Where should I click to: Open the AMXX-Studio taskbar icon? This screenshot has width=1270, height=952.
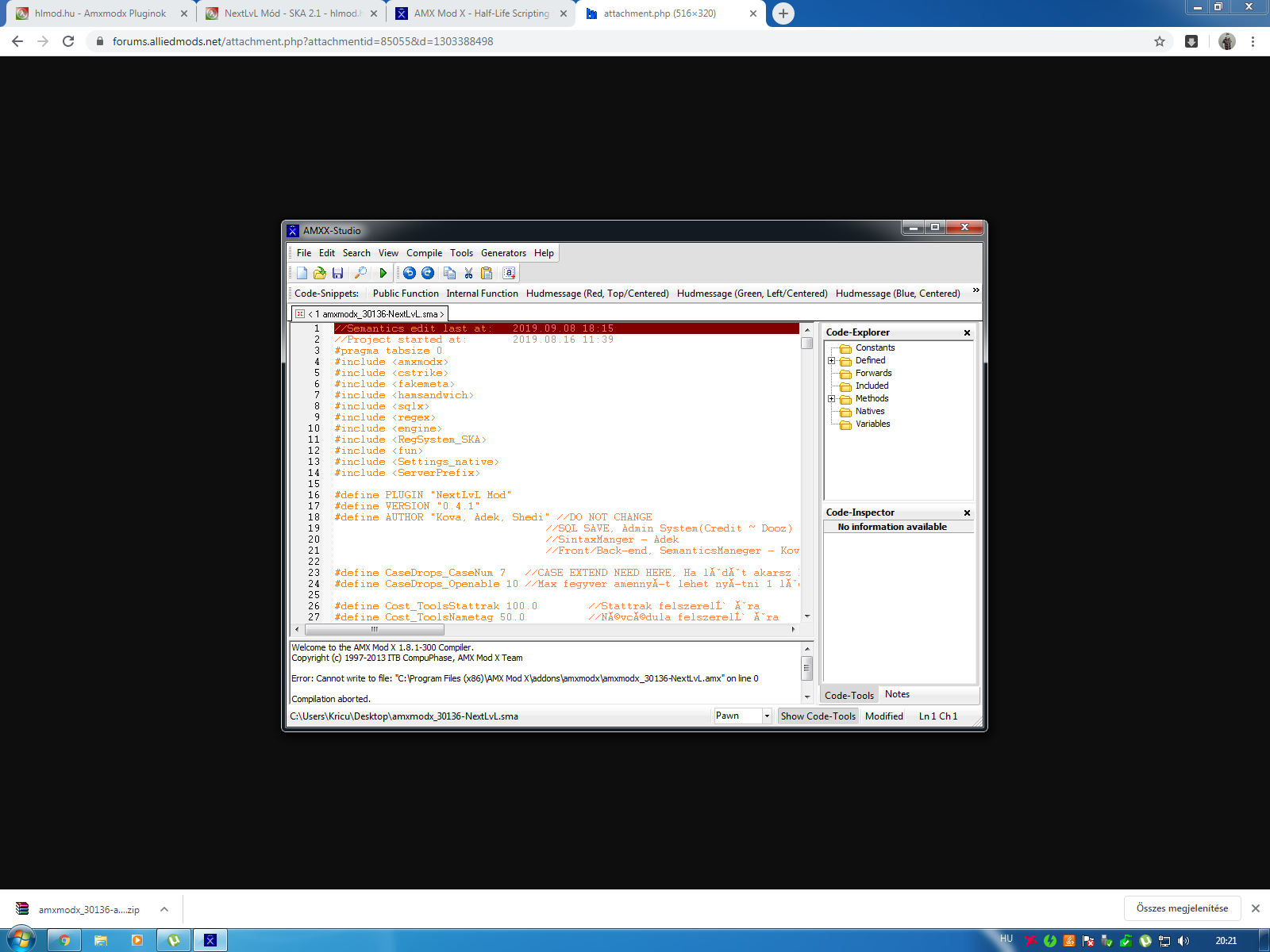point(210,940)
